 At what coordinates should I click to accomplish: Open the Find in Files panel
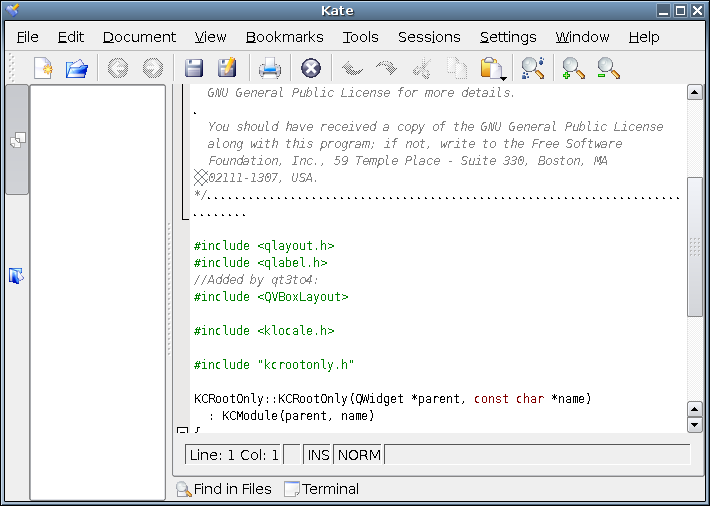[x=224, y=489]
